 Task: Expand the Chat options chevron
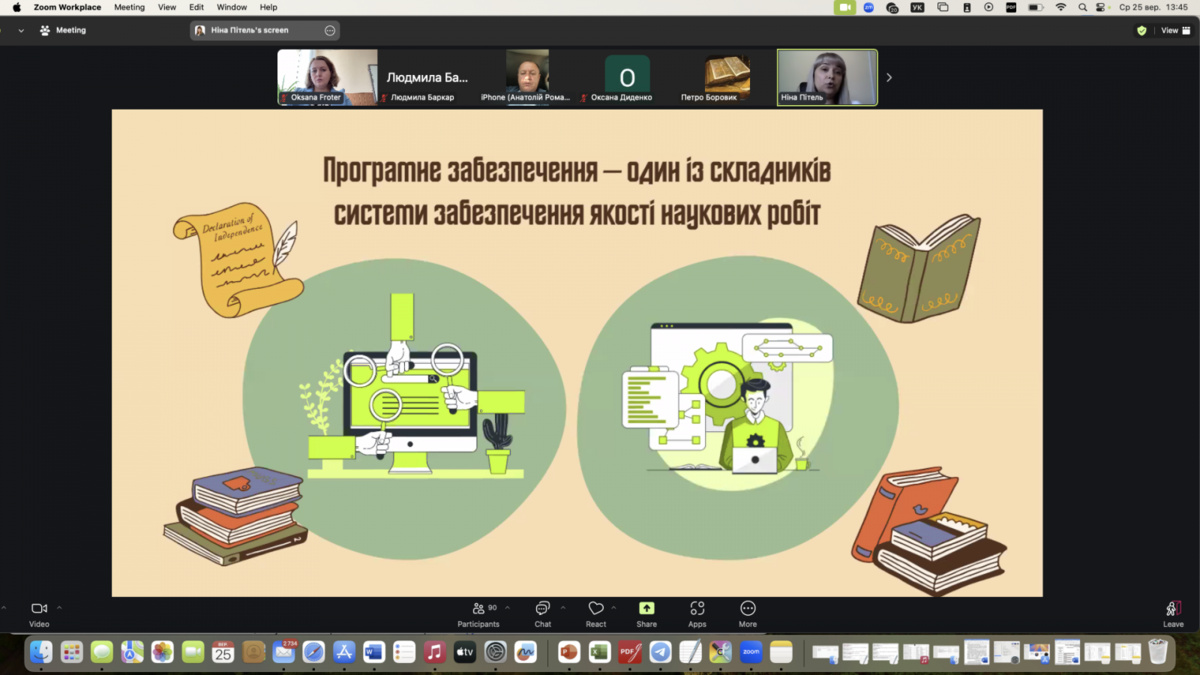pos(563,608)
